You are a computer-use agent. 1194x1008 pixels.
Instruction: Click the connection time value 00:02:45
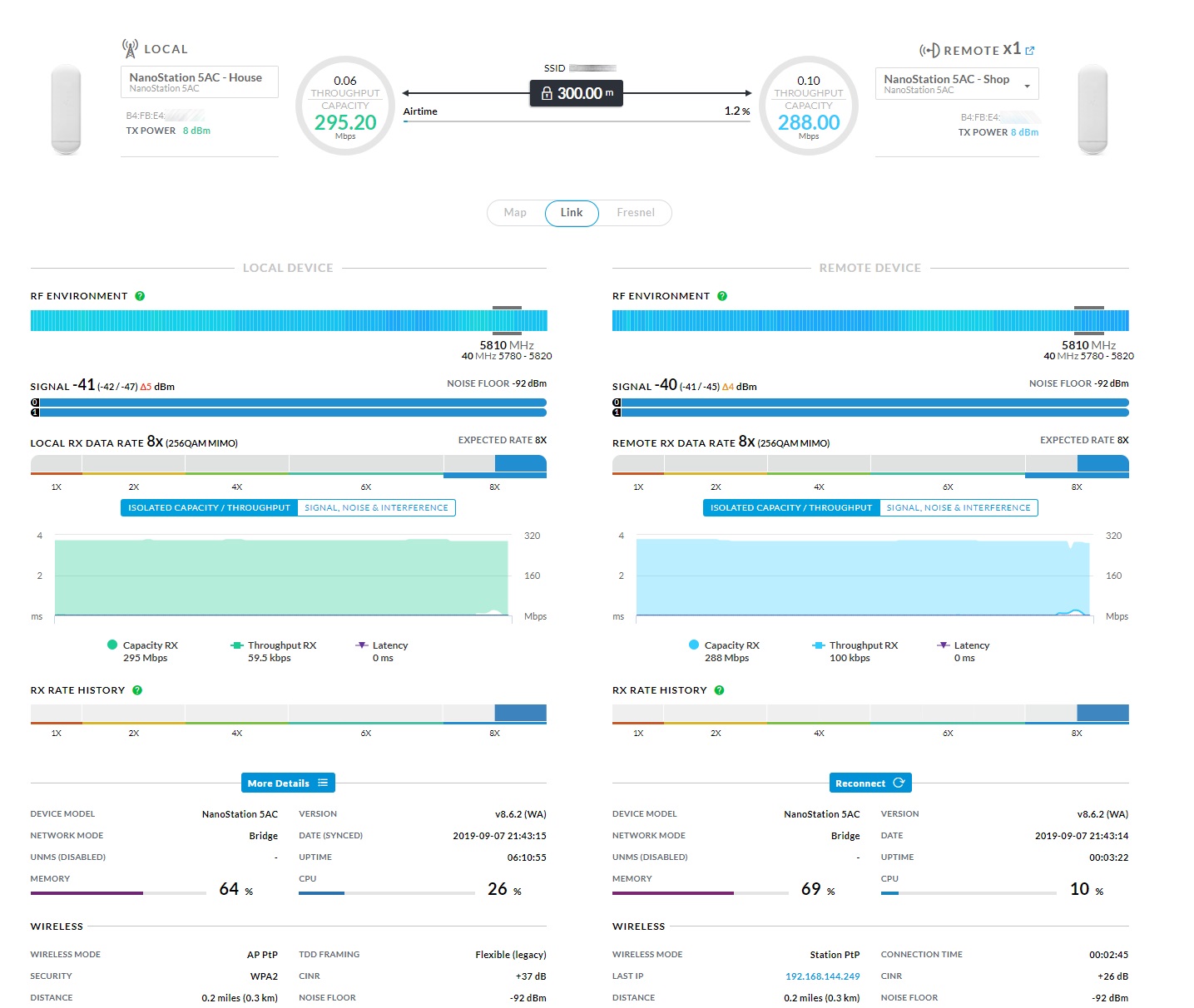(x=1109, y=955)
